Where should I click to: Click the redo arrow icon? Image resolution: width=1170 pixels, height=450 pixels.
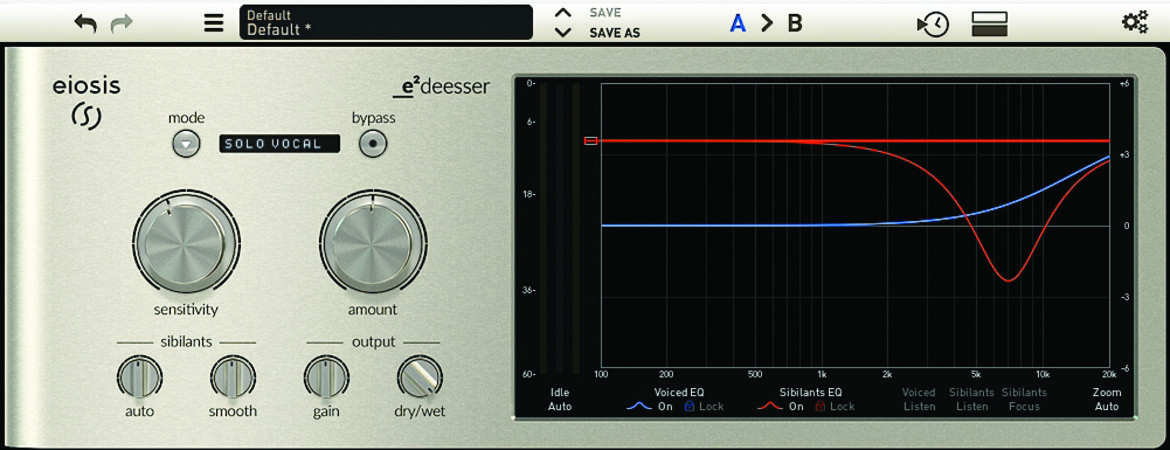tap(121, 23)
